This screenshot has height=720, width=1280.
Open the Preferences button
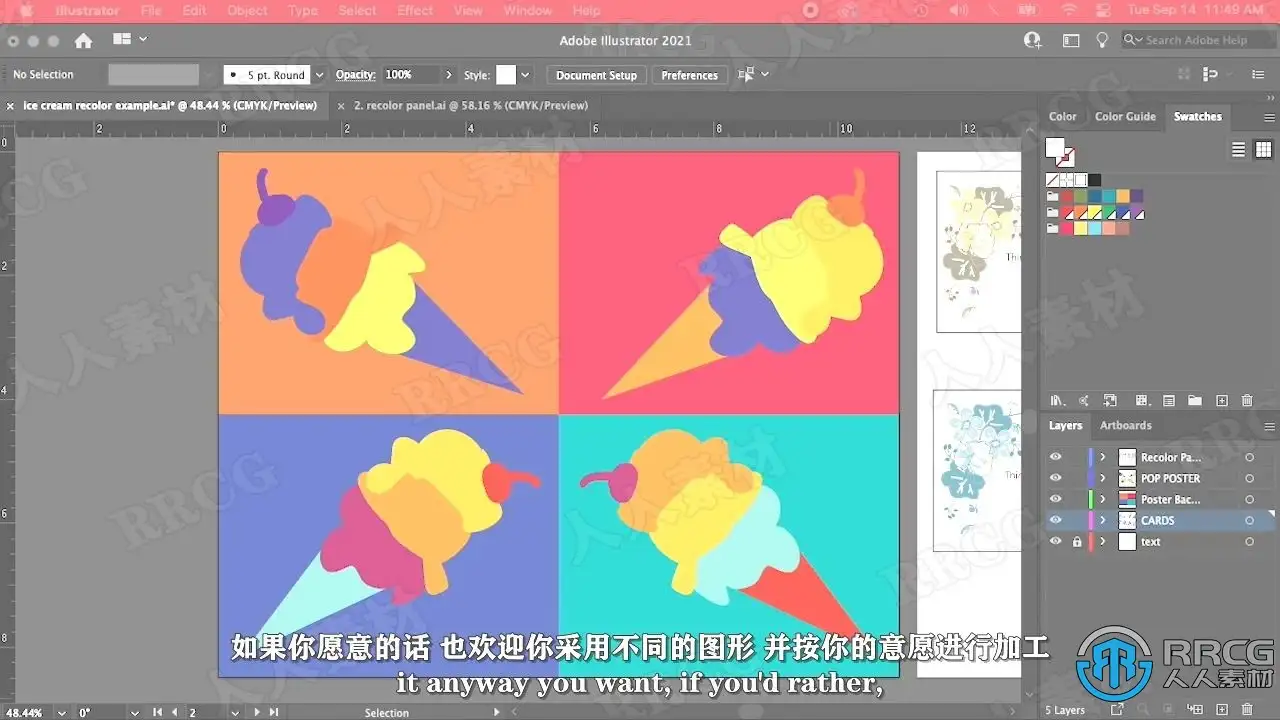(x=689, y=75)
